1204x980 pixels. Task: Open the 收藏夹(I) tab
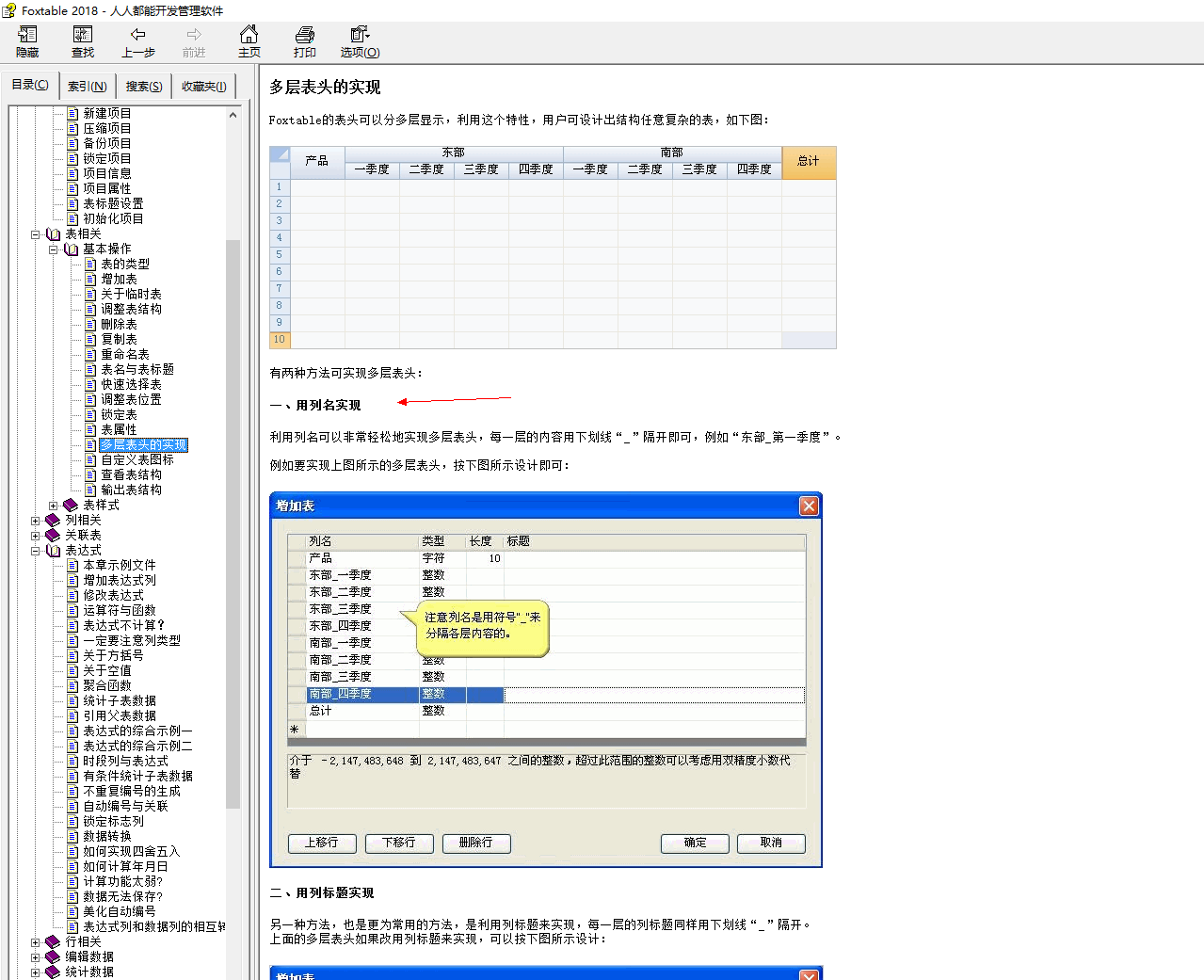pyautogui.click(x=203, y=86)
